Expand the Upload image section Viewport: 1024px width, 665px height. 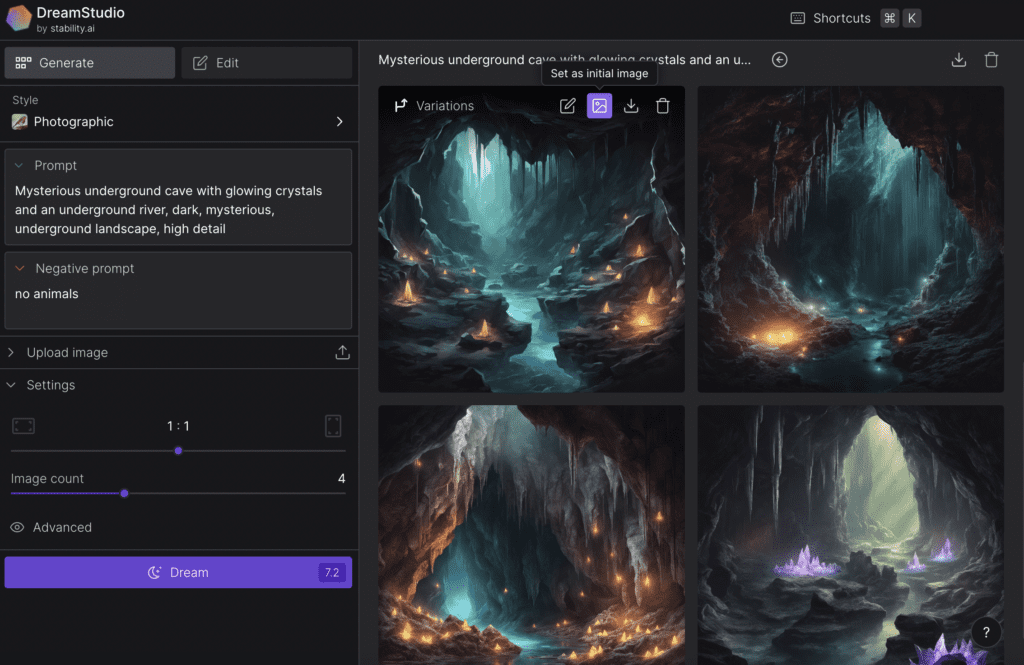coord(12,353)
